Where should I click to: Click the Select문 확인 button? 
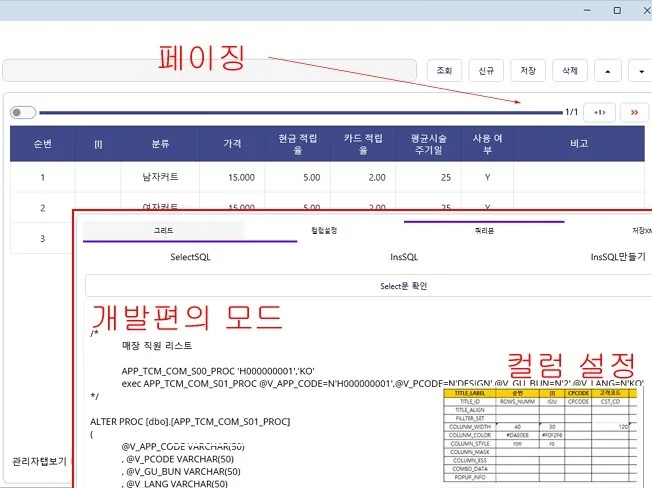pos(404,286)
